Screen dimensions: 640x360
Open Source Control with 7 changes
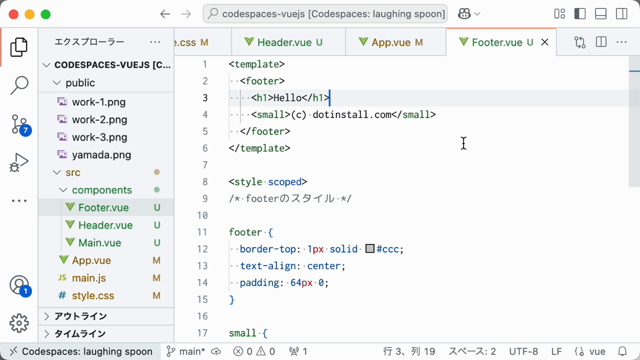[20, 124]
